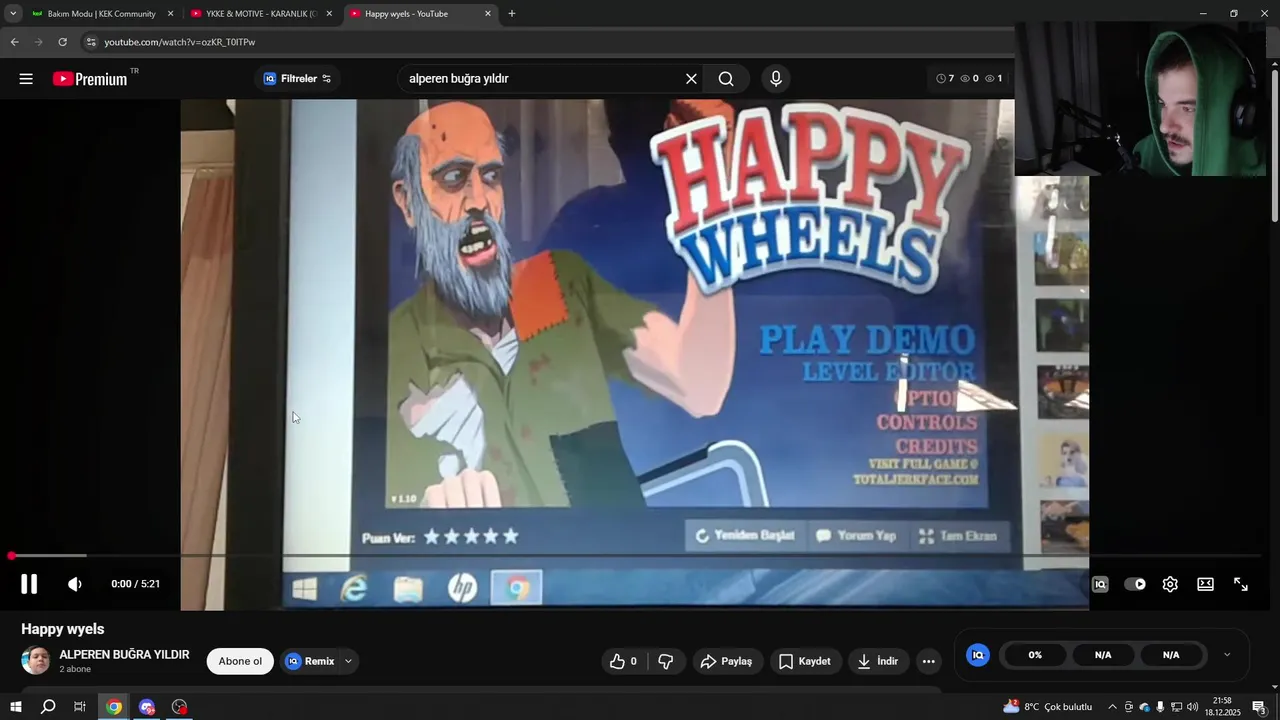Screen dimensions: 1280x720
Task: Go back in browser history
Action: (14, 42)
